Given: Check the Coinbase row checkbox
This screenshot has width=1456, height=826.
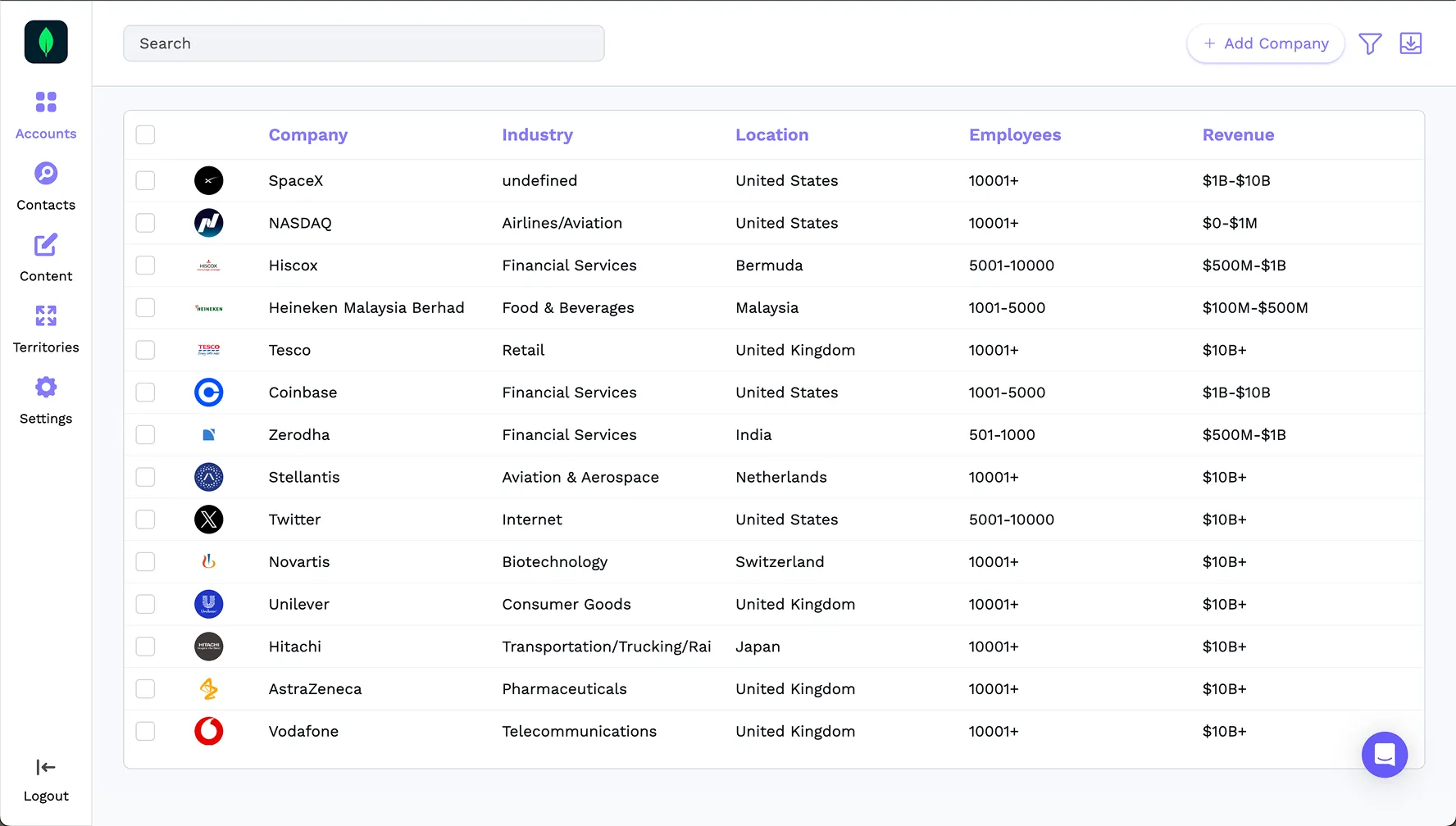Looking at the screenshot, I should (145, 393).
